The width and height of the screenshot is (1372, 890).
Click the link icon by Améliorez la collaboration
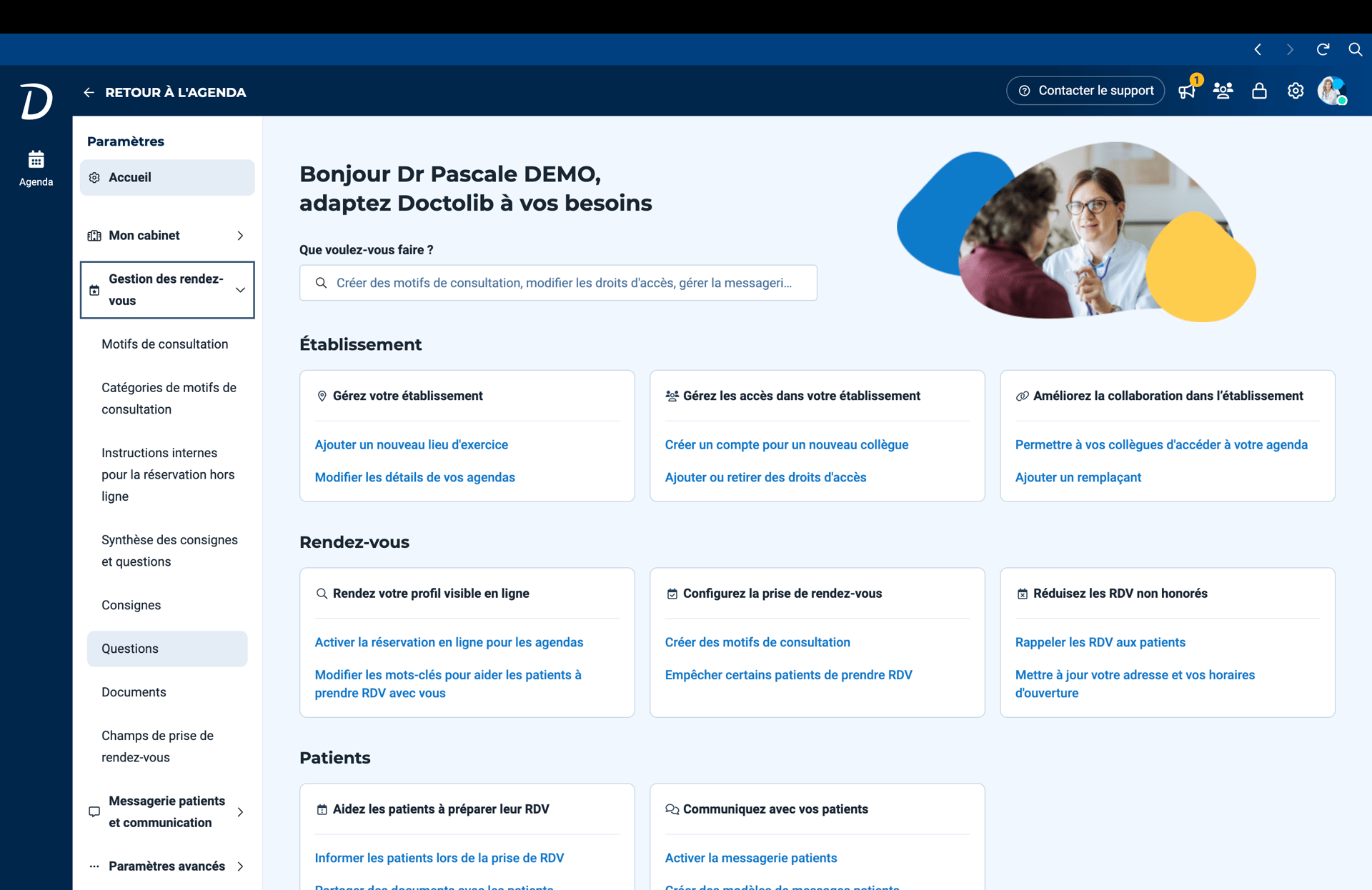[1023, 396]
